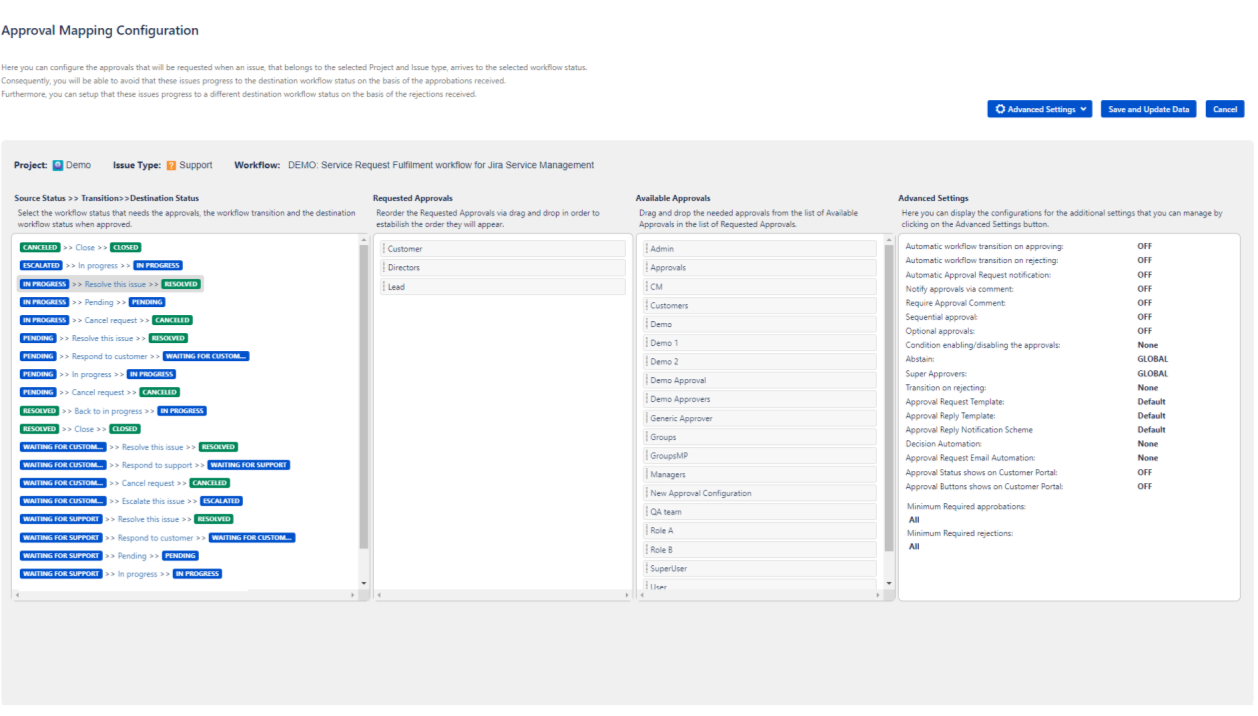Click the Cancel button

pos(1225,109)
